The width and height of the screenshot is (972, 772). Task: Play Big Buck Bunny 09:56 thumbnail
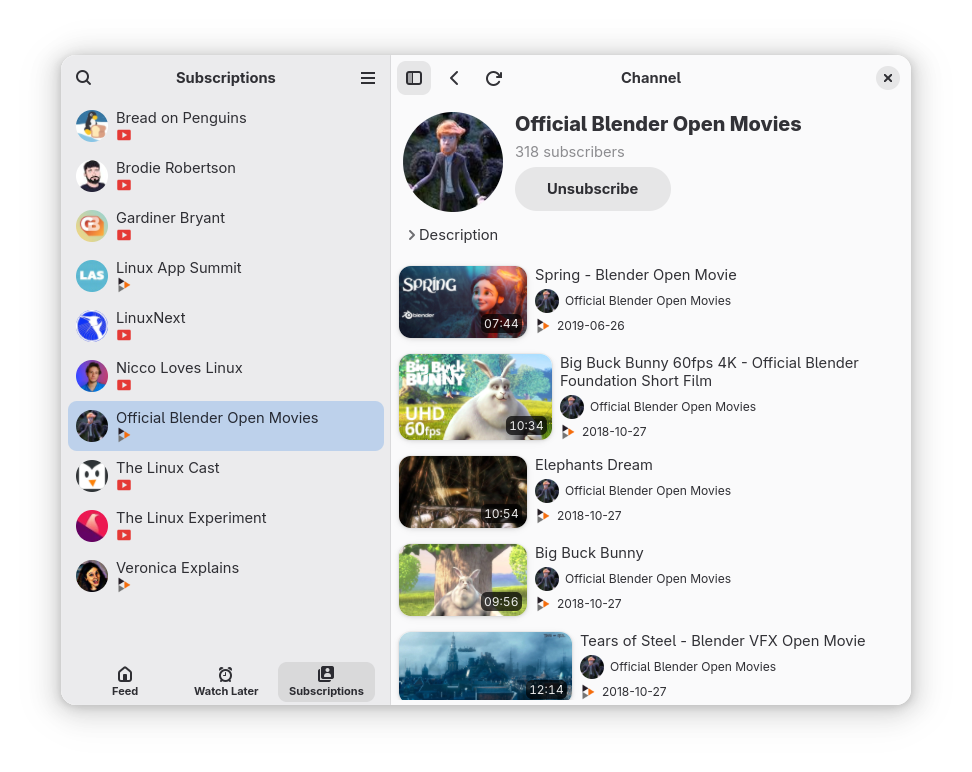[462, 580]
